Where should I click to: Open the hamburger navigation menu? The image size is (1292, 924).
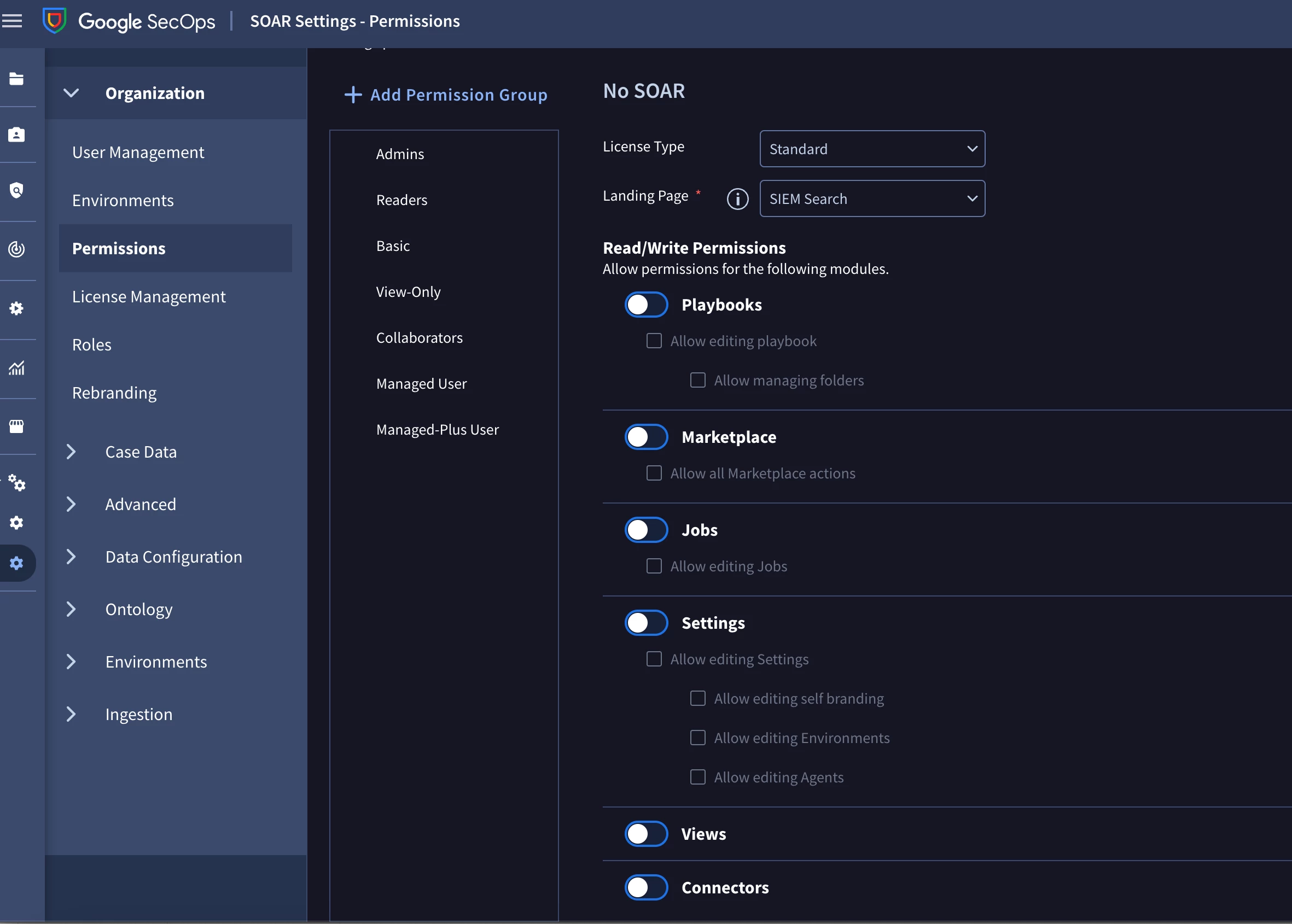click(12, 21)
